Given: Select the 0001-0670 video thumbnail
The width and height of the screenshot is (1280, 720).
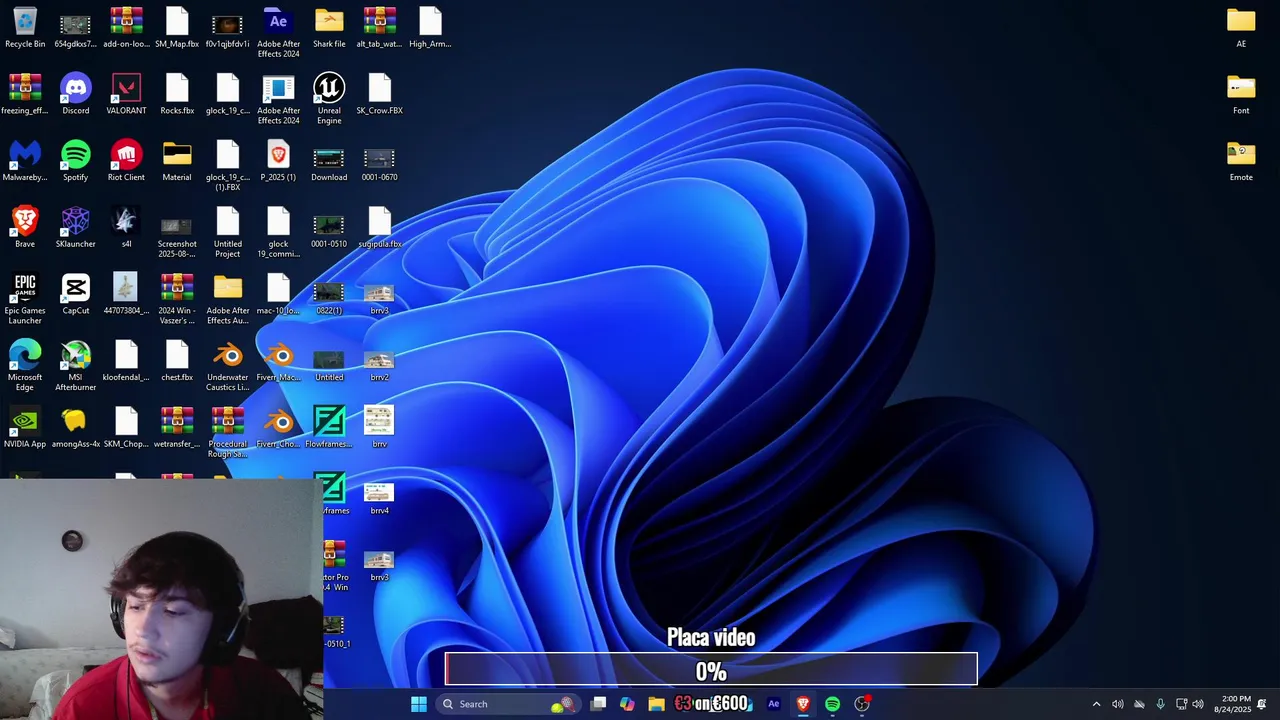Looking at the screenshot, I should tap(379, 162).
